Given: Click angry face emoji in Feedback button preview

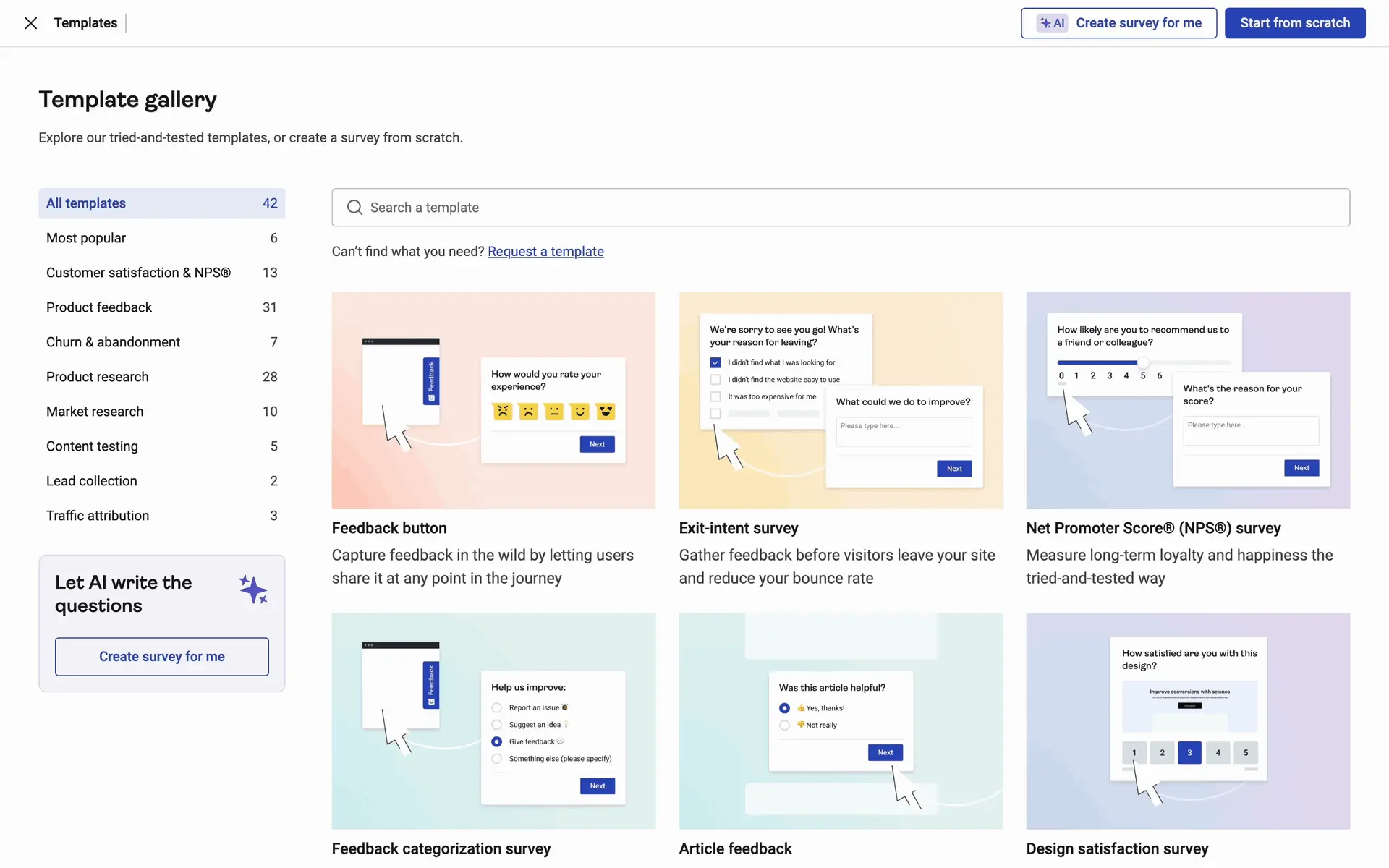Looking at the screenshot, I should [502, 412].
